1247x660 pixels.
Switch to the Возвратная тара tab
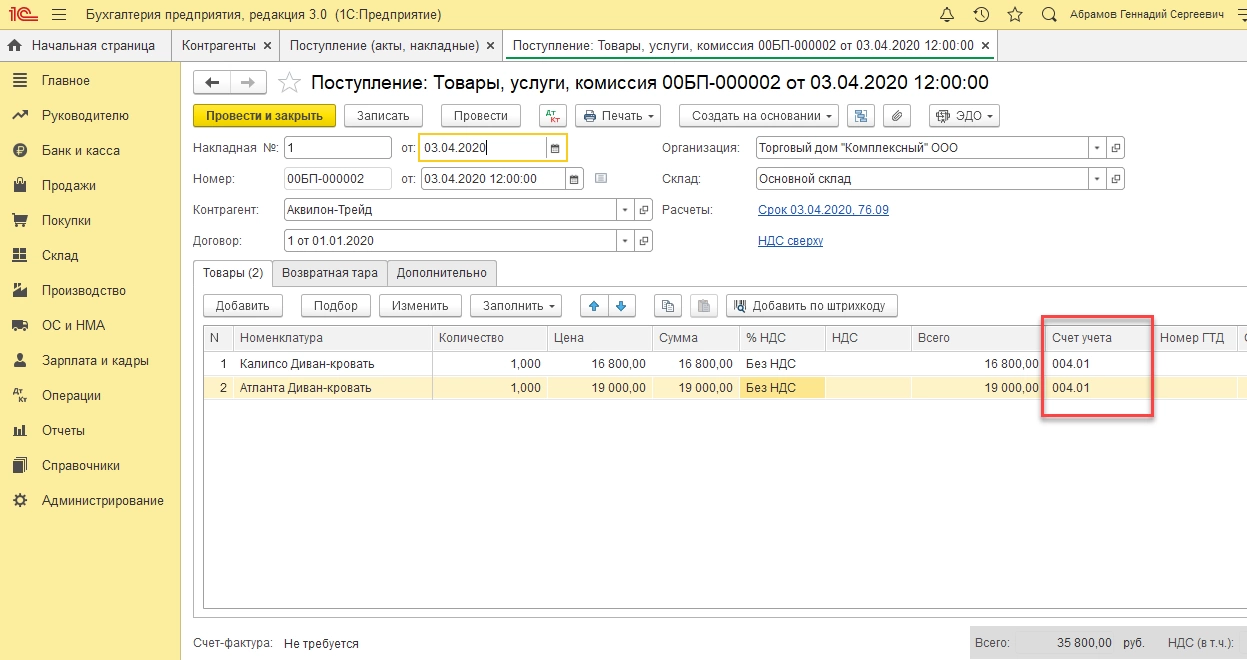pos(329,273)
